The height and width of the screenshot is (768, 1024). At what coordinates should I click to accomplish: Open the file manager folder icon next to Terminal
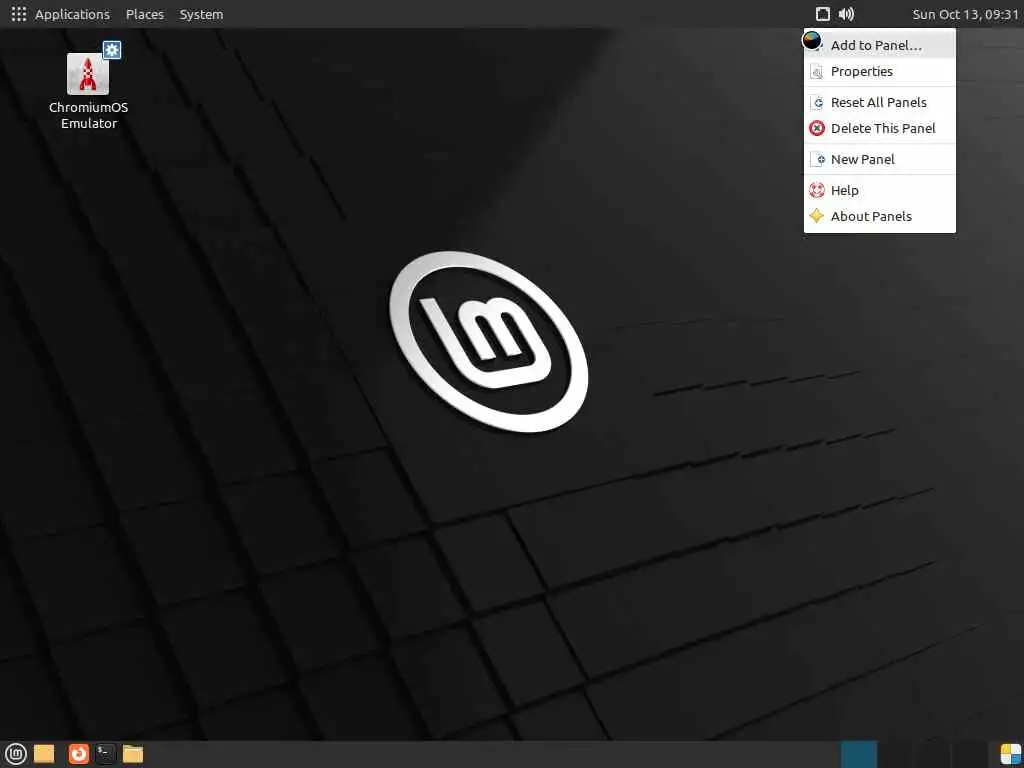[133, 754]
